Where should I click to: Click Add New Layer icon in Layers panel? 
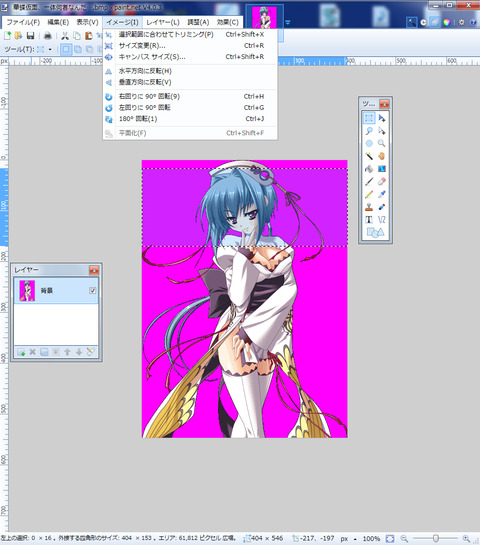click(x=21, y=352)
